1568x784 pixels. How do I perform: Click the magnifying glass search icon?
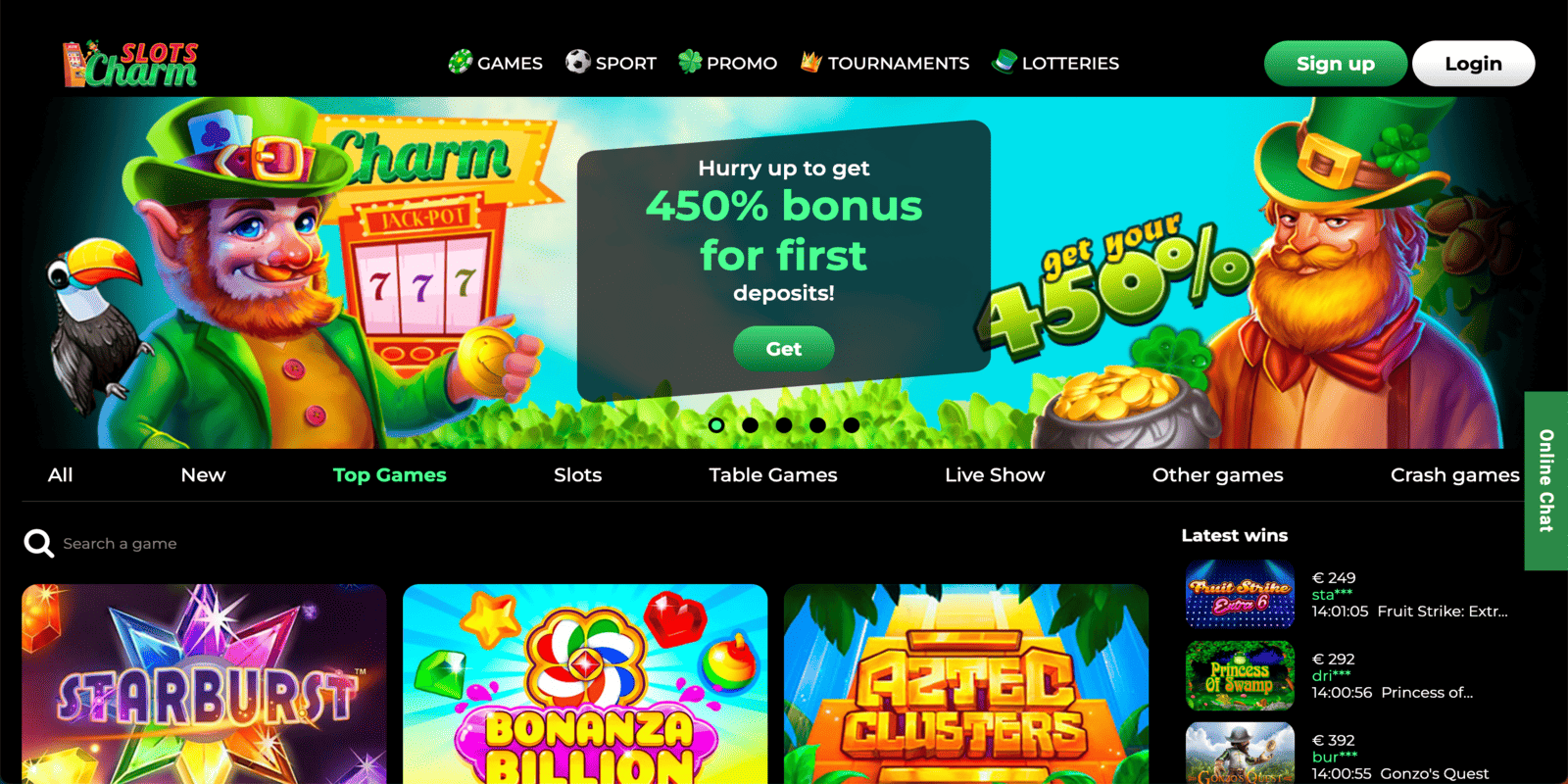[39, 543]
